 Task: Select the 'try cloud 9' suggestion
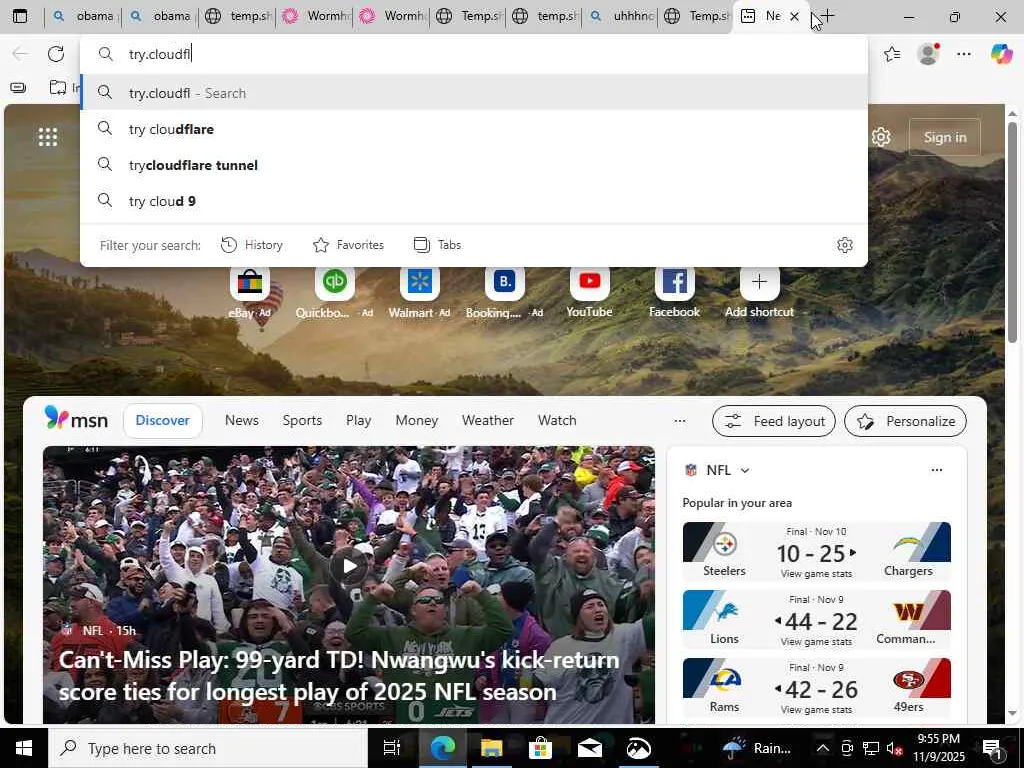click(x=473, y=201)
